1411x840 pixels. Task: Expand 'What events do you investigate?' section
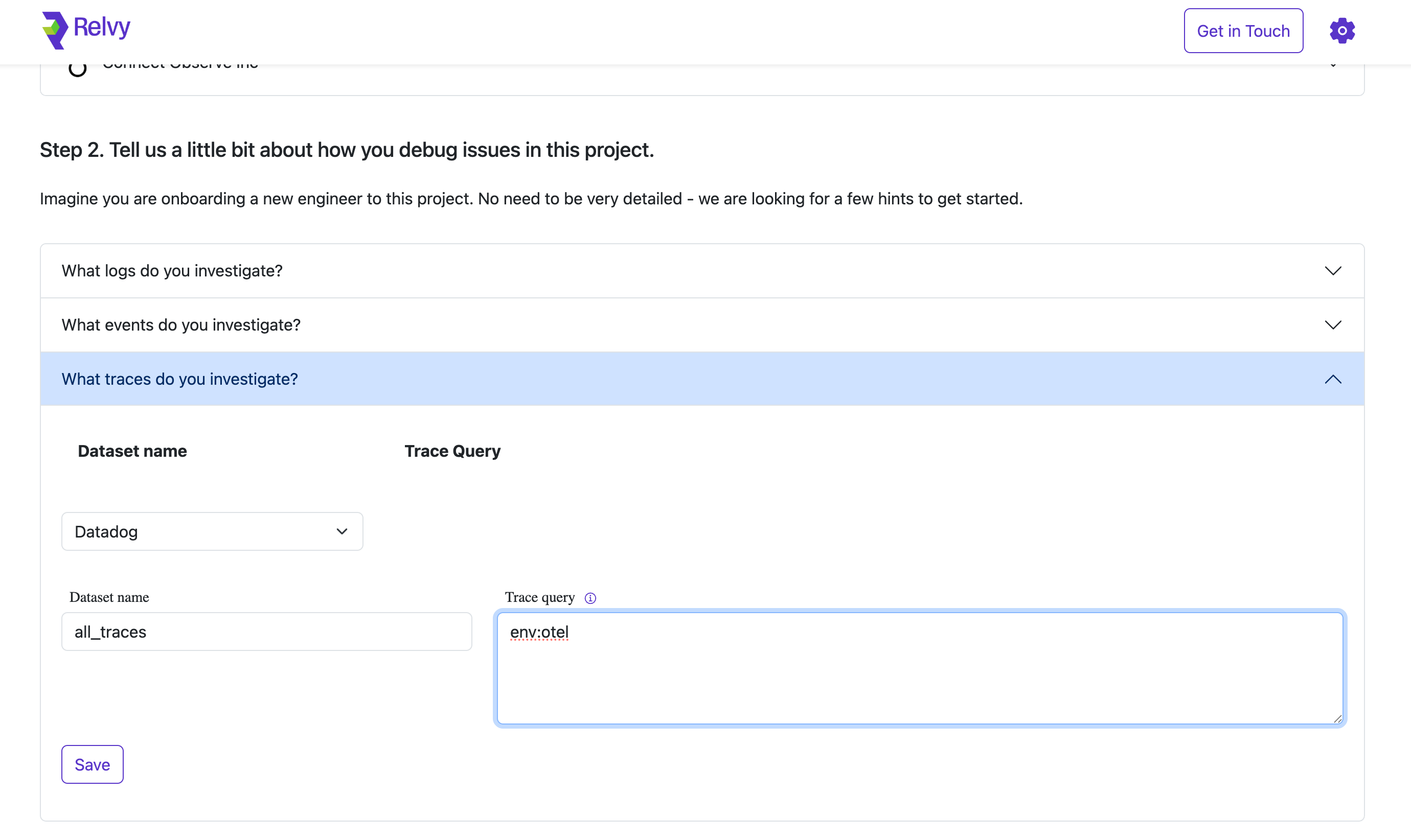[x=181, y=325]
